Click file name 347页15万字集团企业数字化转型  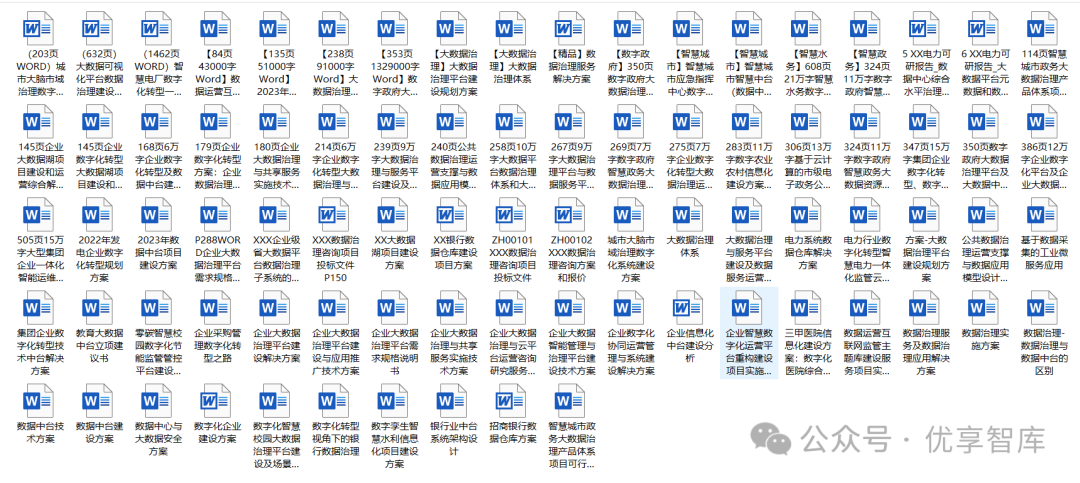point(925,166)
